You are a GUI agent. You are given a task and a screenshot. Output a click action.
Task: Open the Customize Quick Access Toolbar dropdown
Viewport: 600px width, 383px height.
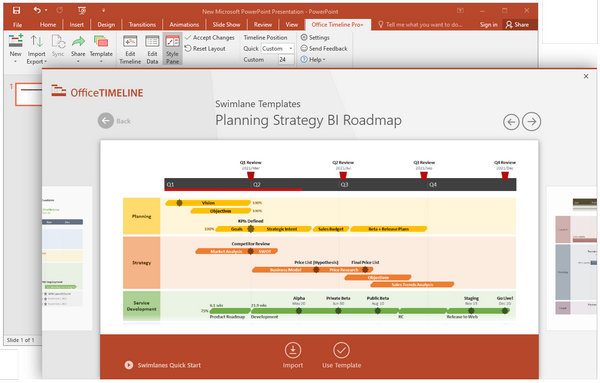point(103,10)
